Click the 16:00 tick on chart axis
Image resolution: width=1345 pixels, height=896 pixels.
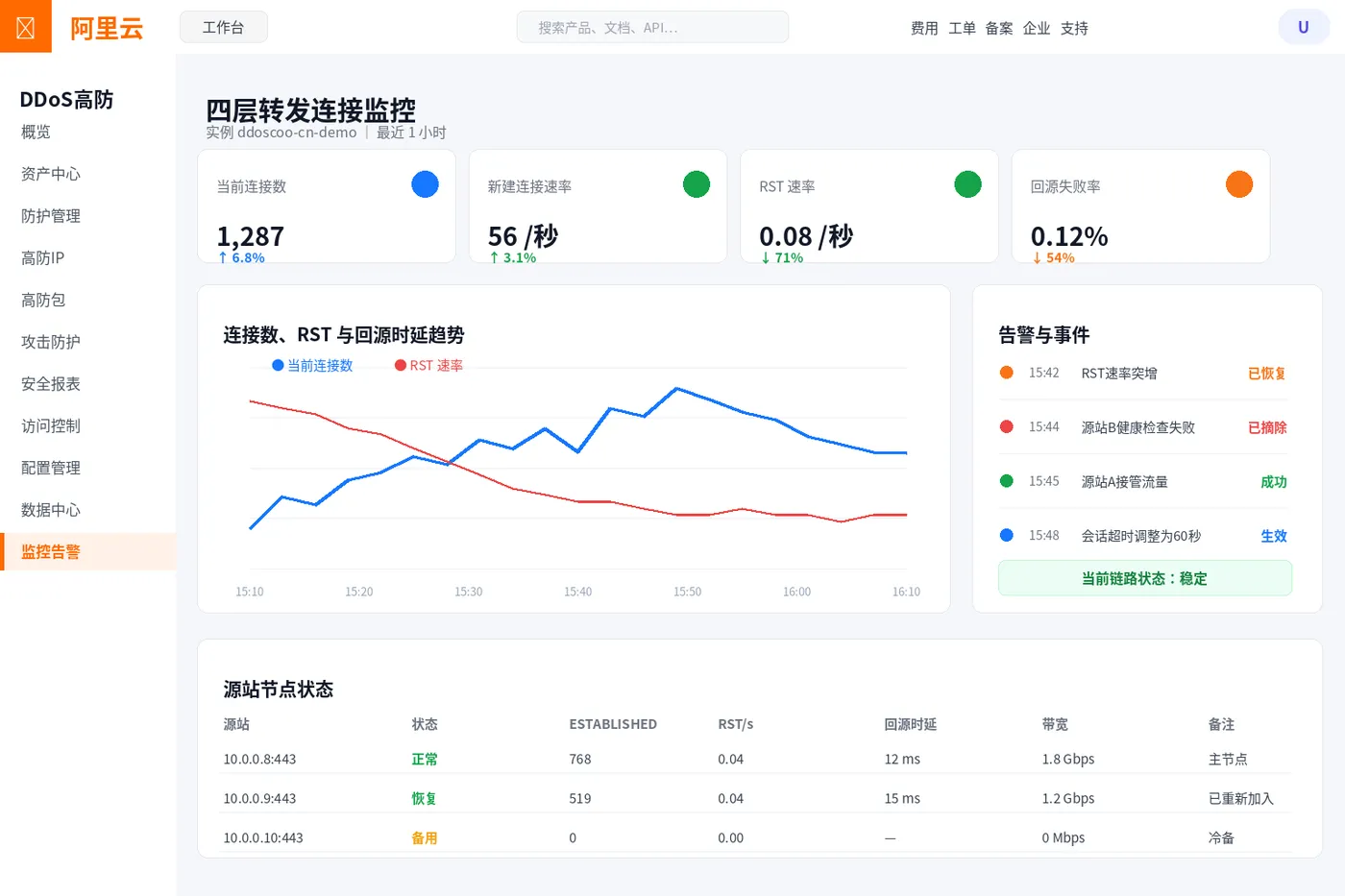[796, 592]
